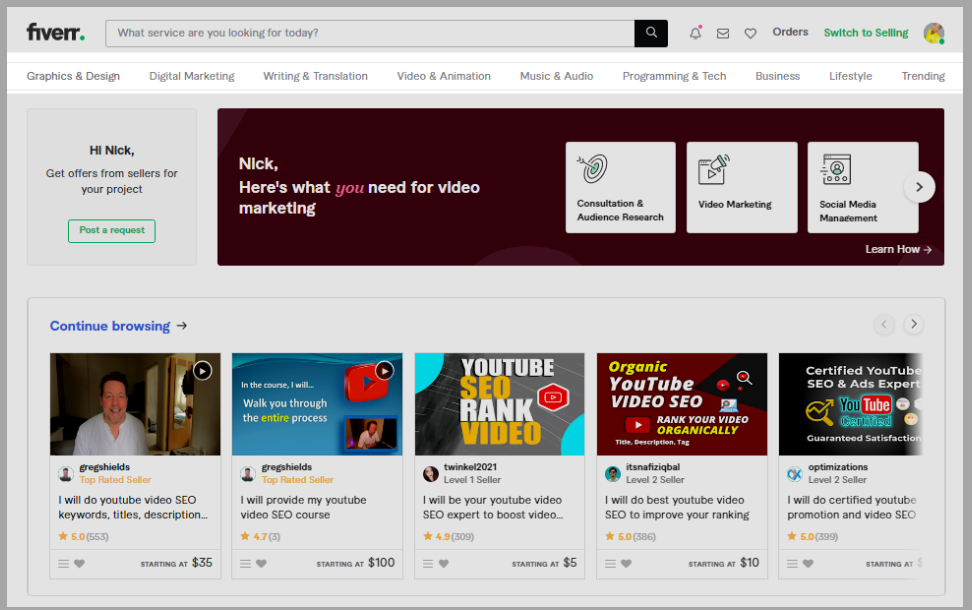The height and width of the screenshot is (610, 972).
Task: Open the Graphics & Design category
Action: 73,76
